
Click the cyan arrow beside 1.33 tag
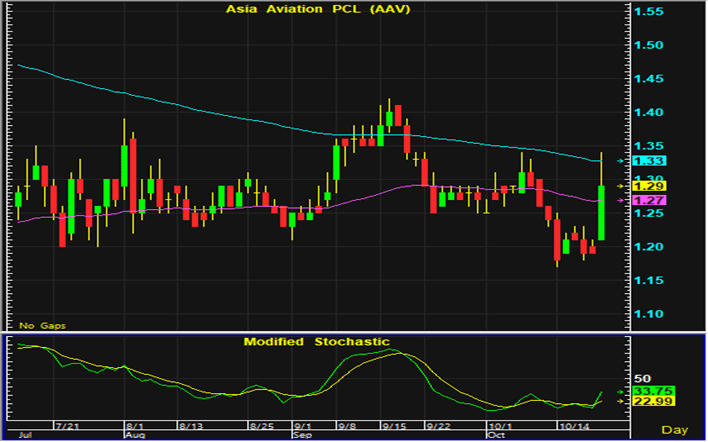coord(620,161)
